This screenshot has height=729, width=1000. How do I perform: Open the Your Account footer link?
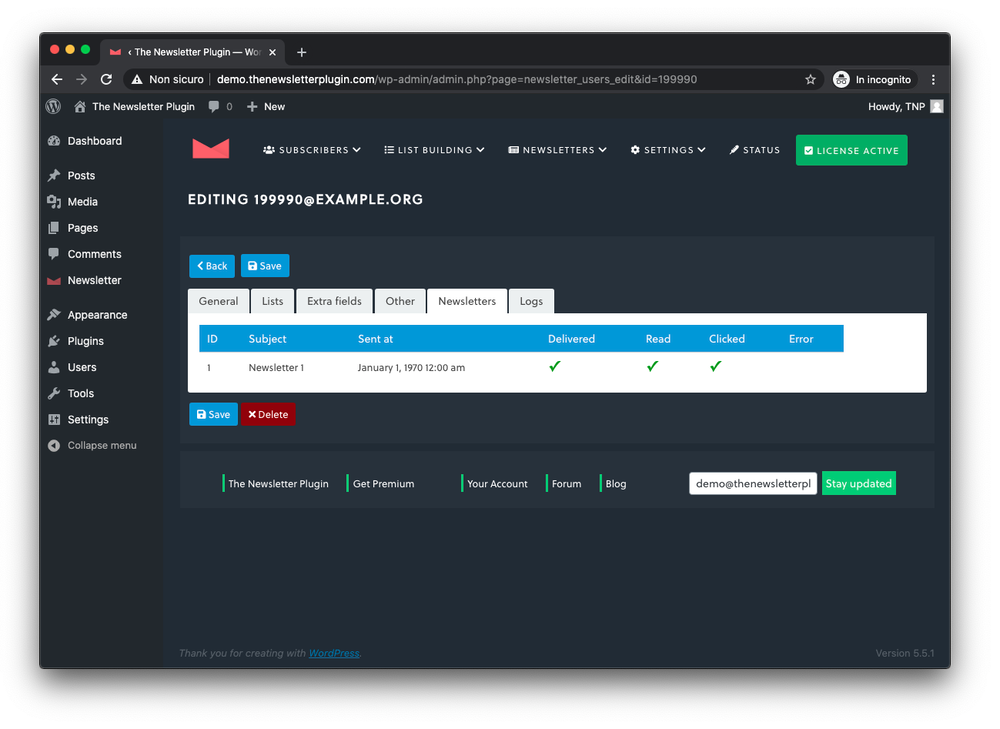497,484
